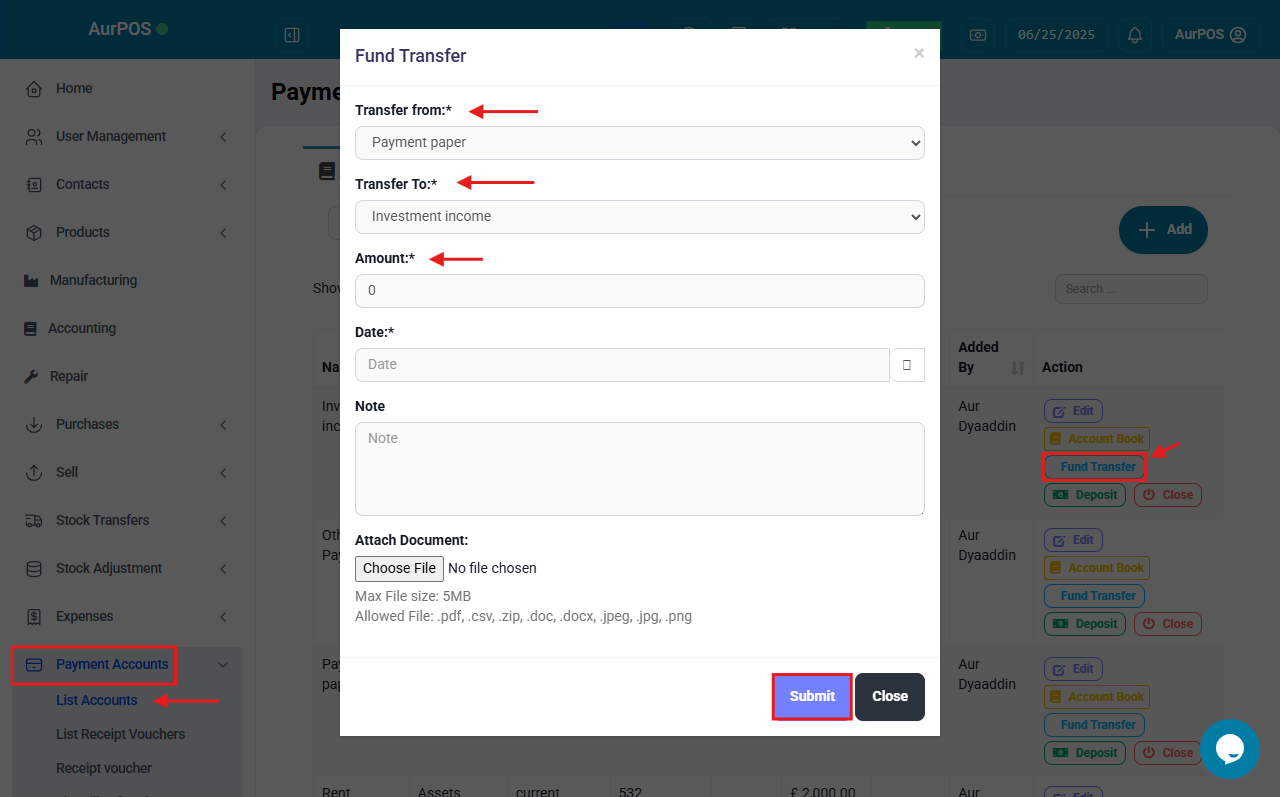The height and width of the screenshot is (797, 1280).
Task: Submit the fund transfer form
Action: (812, 697)
